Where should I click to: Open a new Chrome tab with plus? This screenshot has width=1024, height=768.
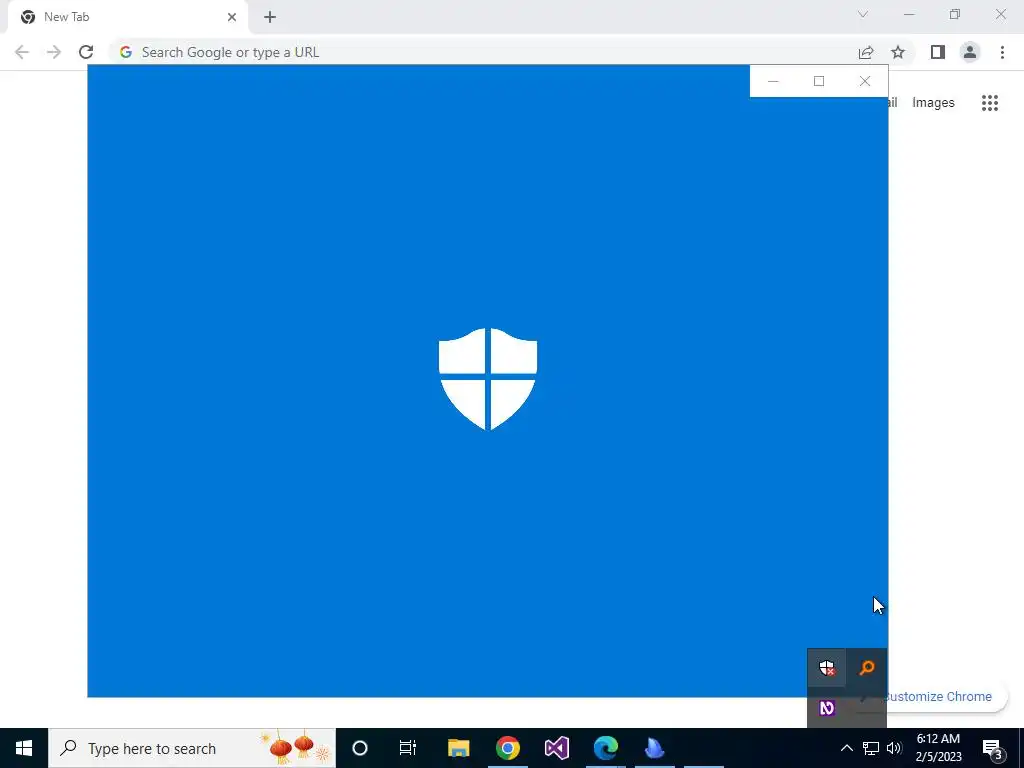click(x=270, y=17)
